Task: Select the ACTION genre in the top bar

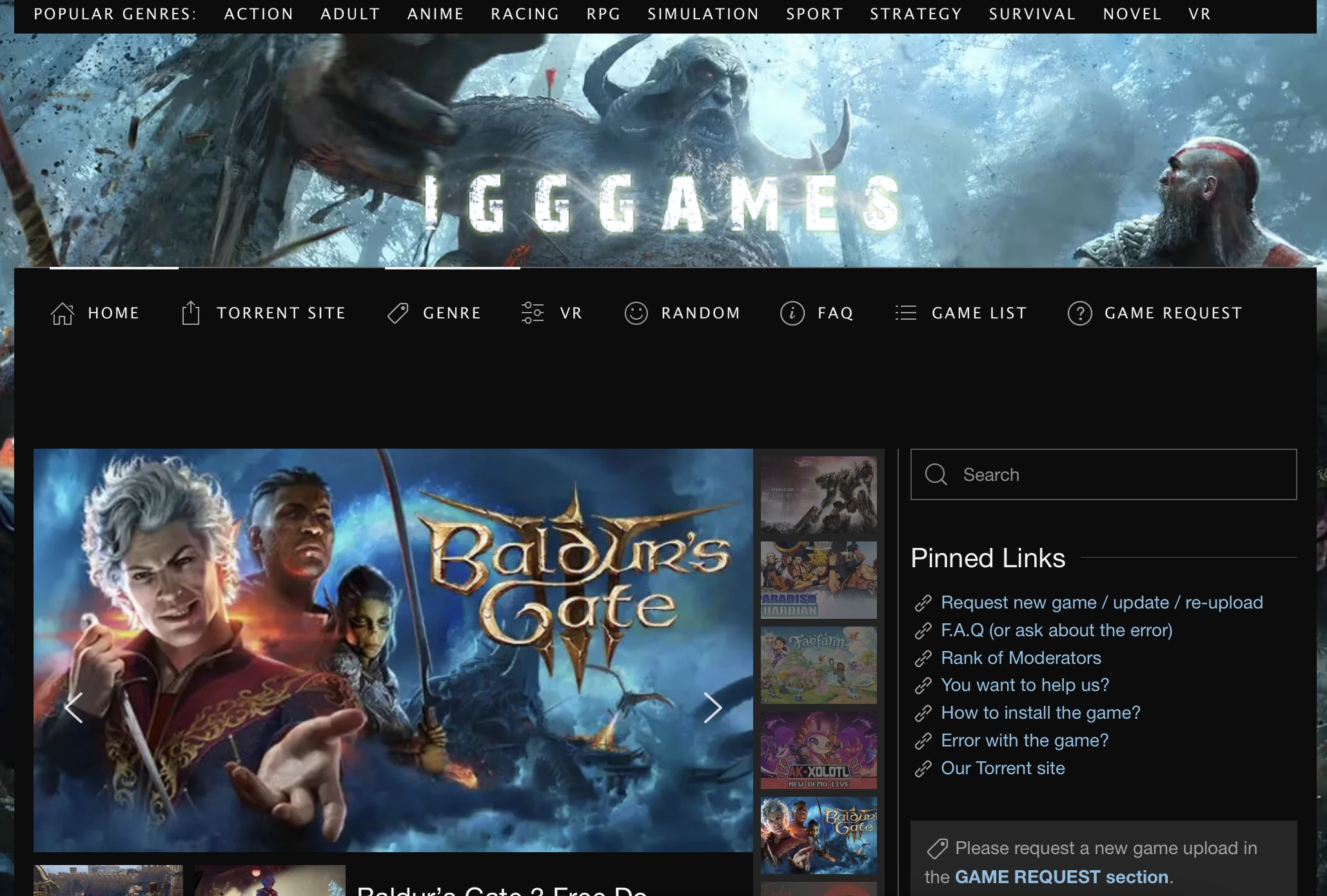Action: click(x=259, y=14)
